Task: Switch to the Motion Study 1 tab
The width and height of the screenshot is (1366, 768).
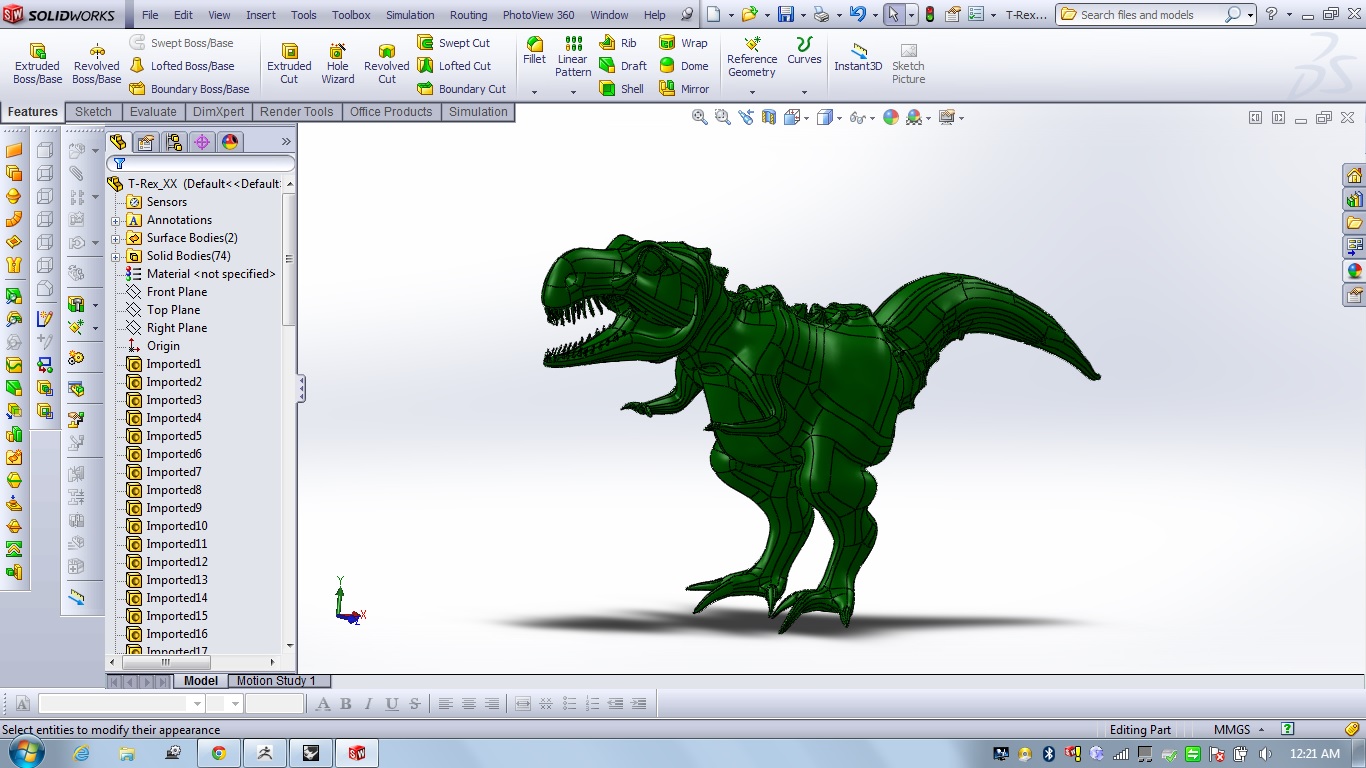Action: (276, 681)
